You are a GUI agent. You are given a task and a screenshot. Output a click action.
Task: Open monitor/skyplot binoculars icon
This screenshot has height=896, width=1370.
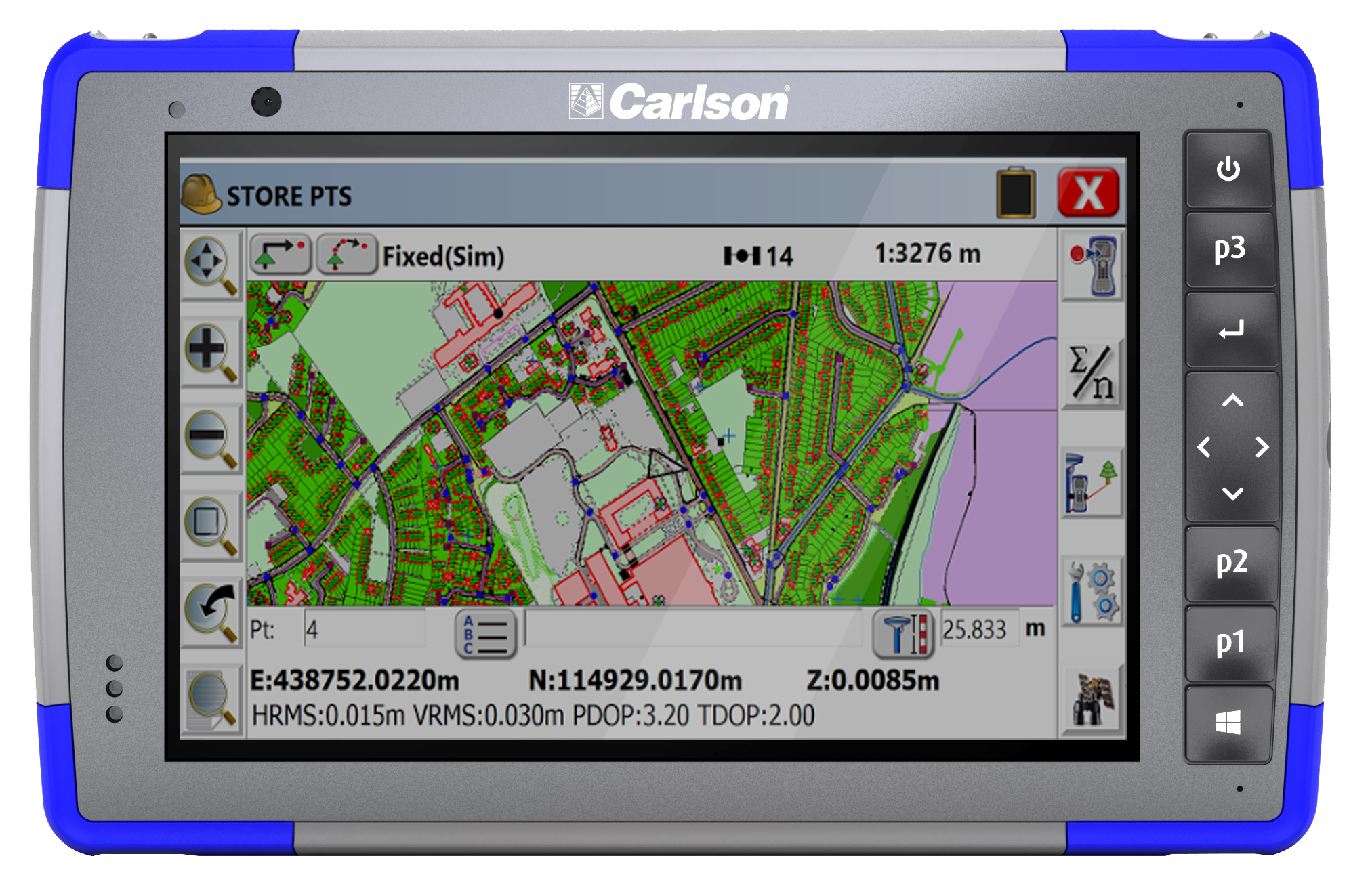(x=1092, y=700)
